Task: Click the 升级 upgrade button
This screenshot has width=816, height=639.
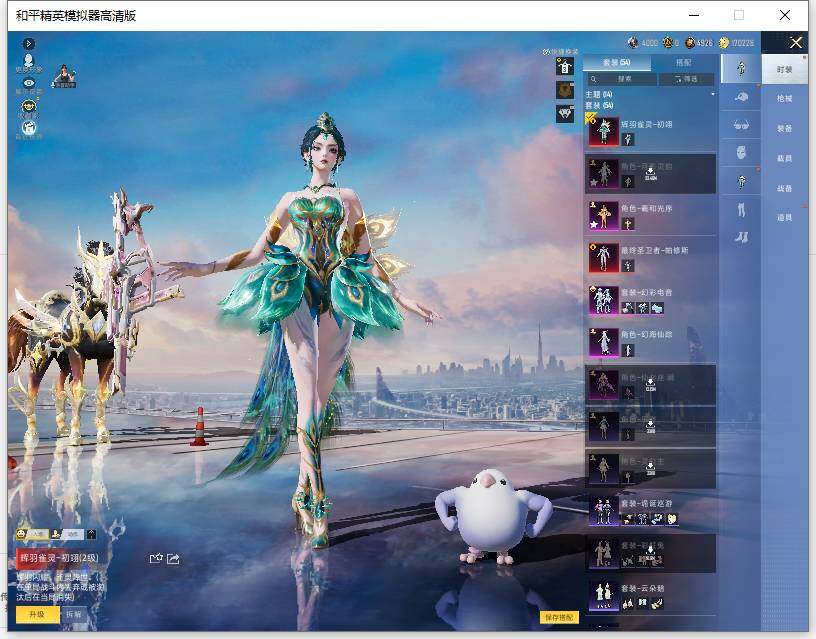Action: pyautogui.click(x=37, y=615)
